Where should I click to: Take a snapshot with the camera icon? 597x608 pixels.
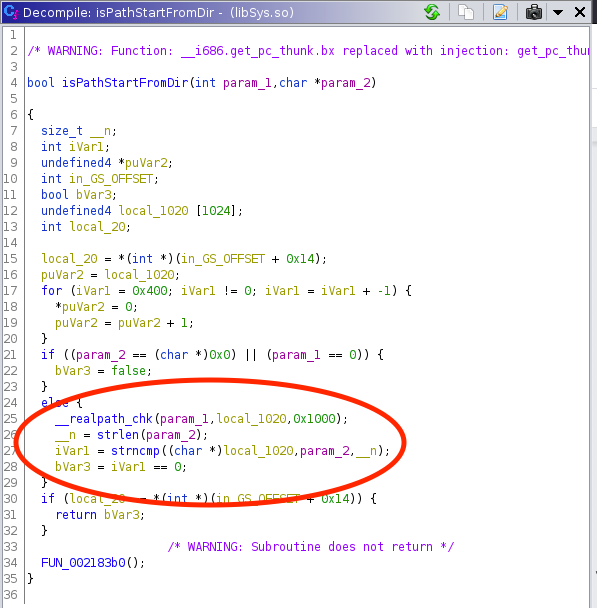(x=533, y=12)
